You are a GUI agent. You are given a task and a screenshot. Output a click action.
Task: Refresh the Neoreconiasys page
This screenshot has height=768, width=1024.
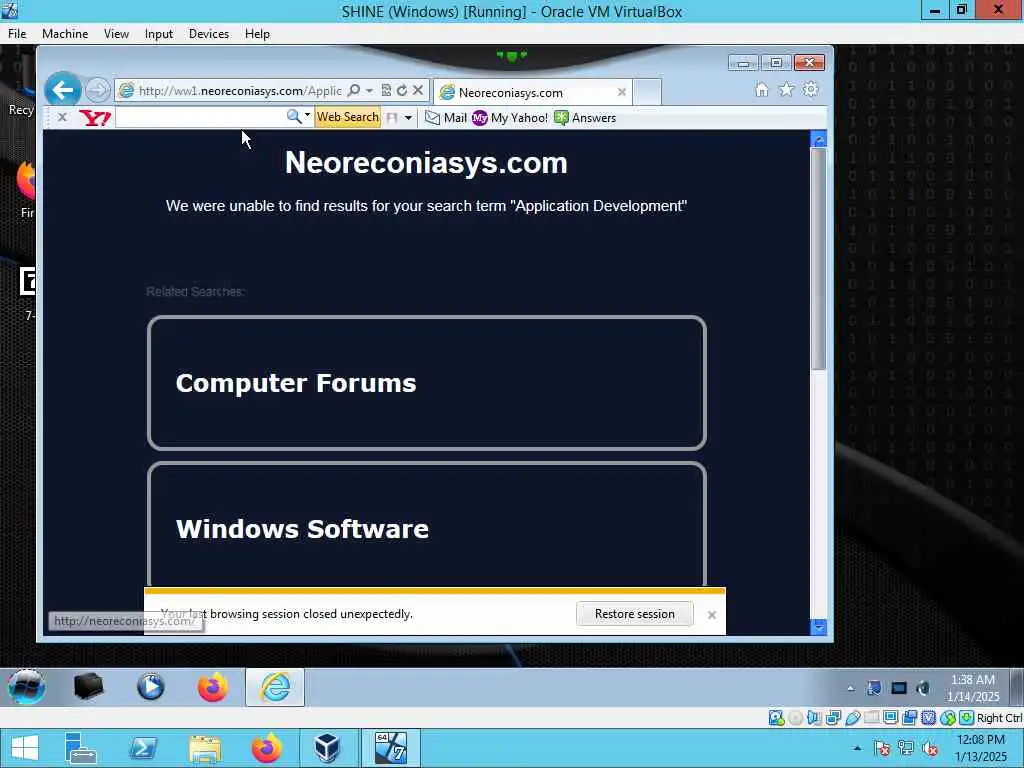(402, 90)
